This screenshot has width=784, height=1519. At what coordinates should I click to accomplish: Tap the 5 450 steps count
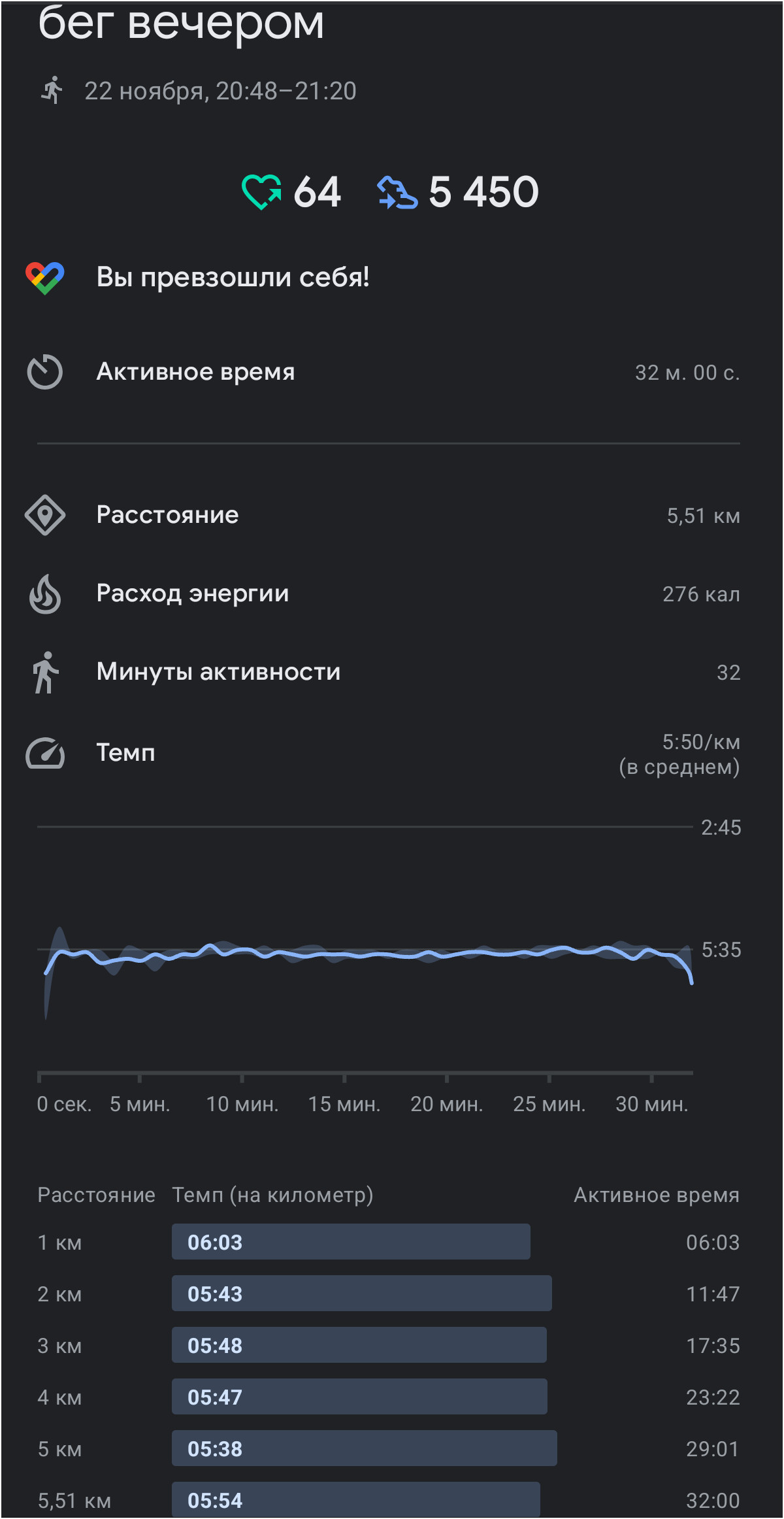(483, 192)
